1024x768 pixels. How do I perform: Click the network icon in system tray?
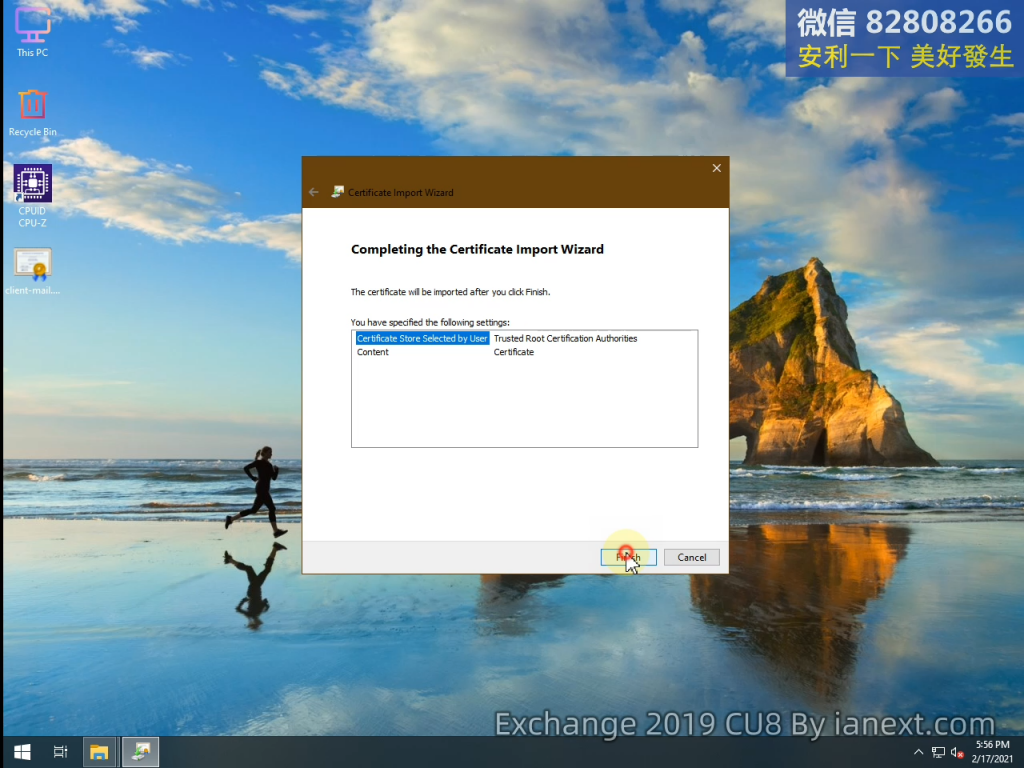pos(938,752)
